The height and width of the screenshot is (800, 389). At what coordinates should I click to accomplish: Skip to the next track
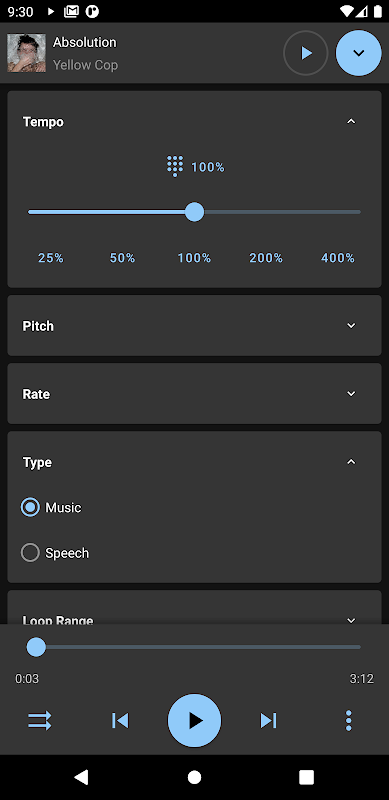click(x=269, y=720)
